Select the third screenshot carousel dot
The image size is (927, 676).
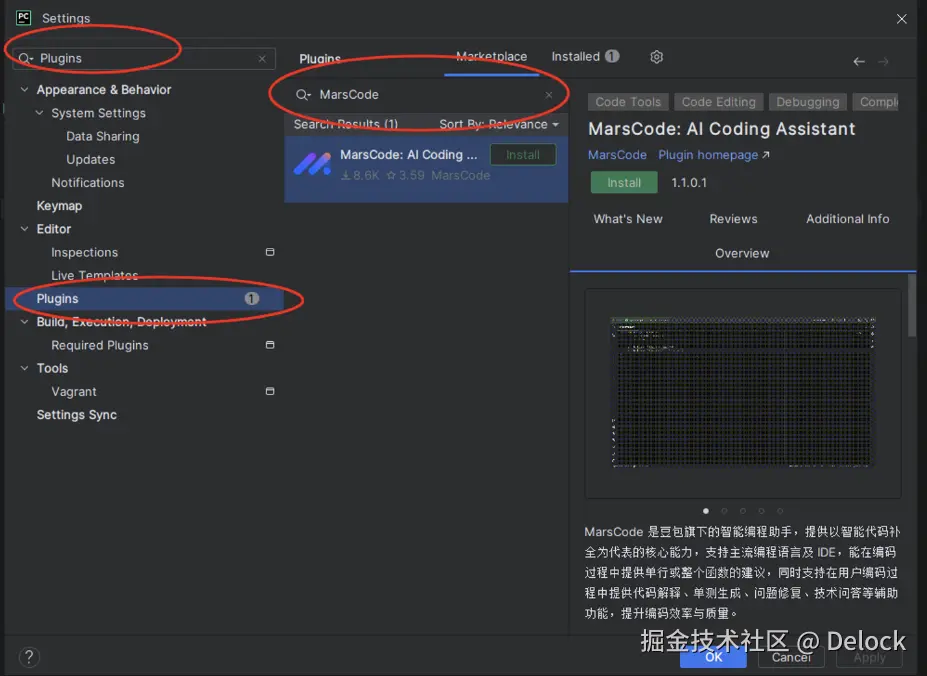point(743,510)
